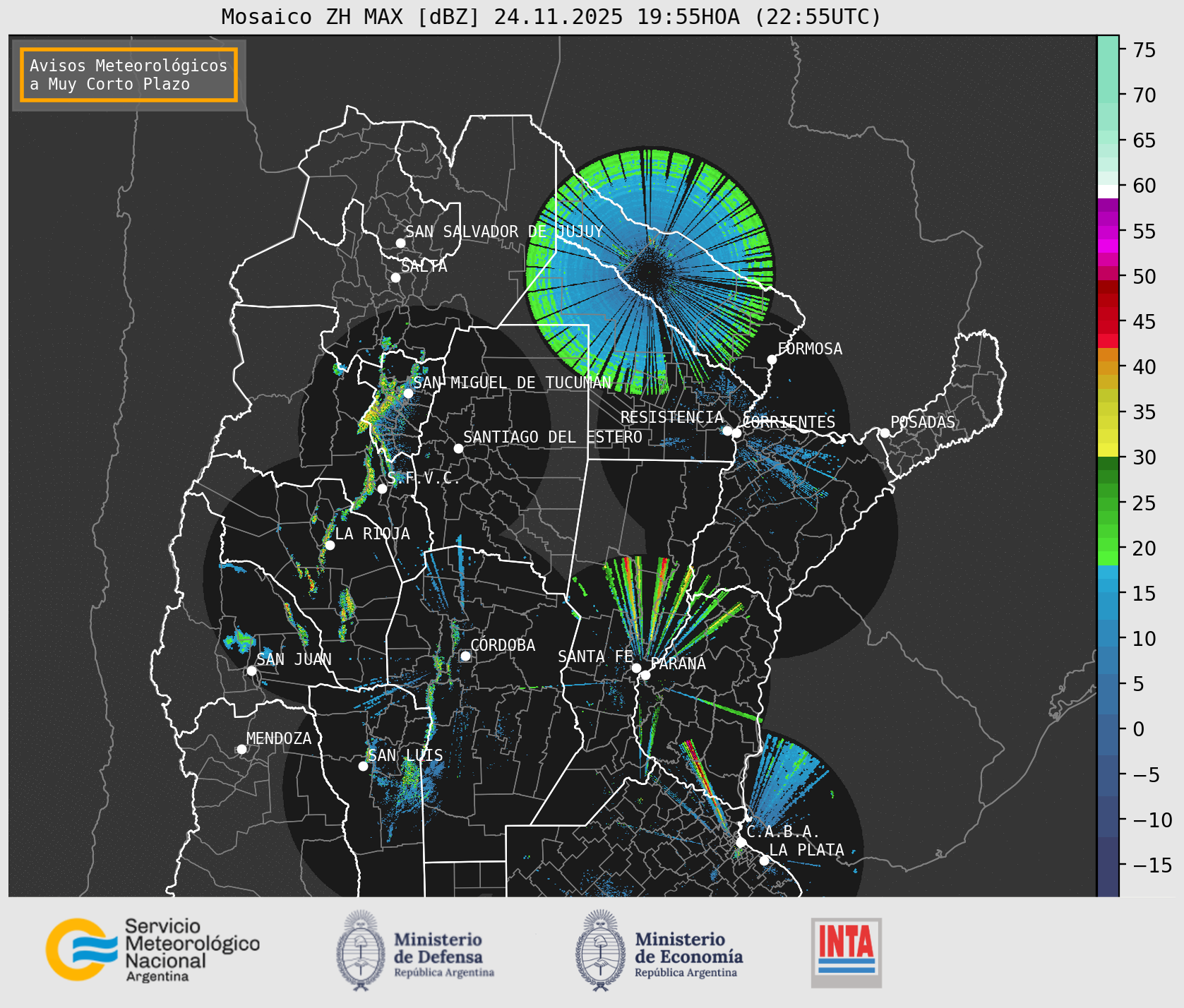Select the Mendoza city marker
Viewport: 1184px width, 1008px height.
pyautogui.click(x=241, y=749)
